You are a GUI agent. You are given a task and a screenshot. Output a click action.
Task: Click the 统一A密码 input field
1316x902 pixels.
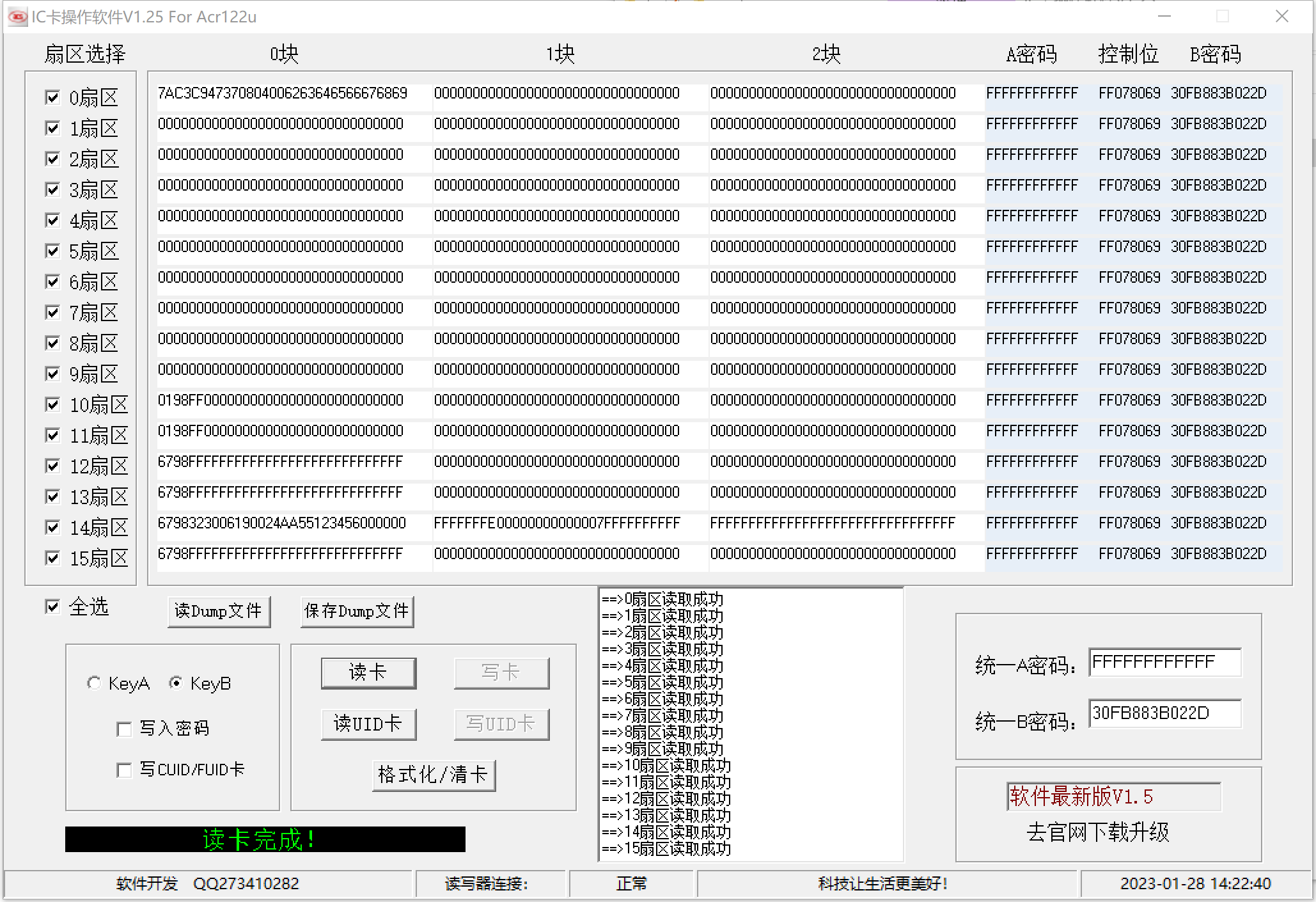(x=1164, y=662)
